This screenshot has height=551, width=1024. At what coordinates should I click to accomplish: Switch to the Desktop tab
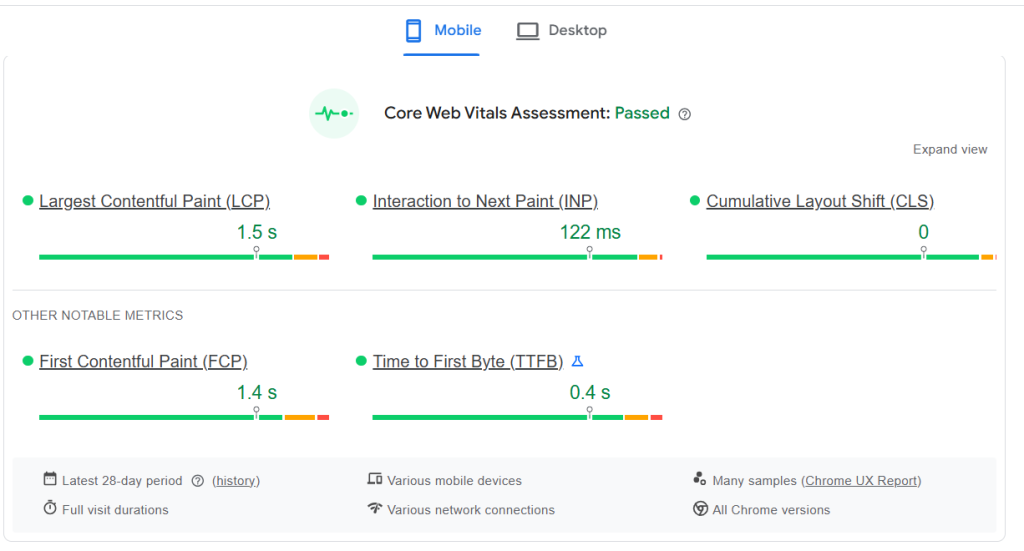[x=562, y=31]
